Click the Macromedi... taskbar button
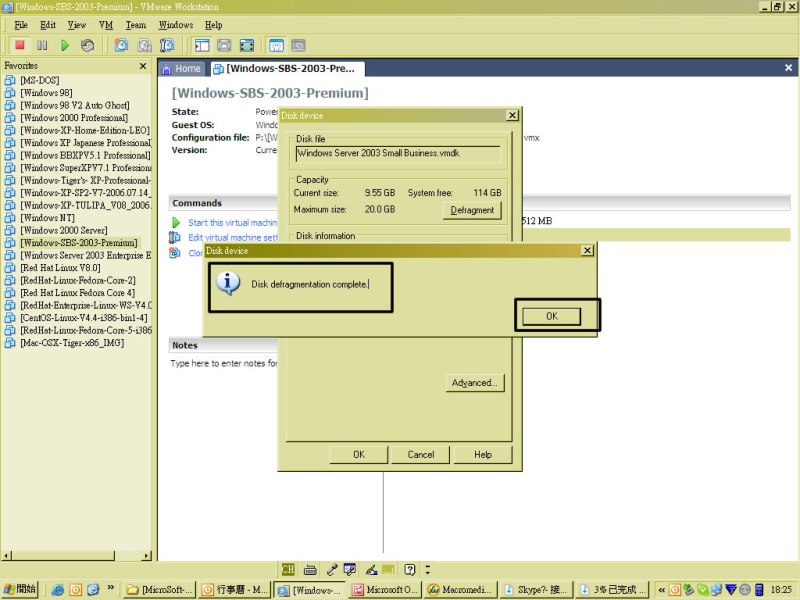The width and height of the screenshot is (800, 600). [460, 590]
